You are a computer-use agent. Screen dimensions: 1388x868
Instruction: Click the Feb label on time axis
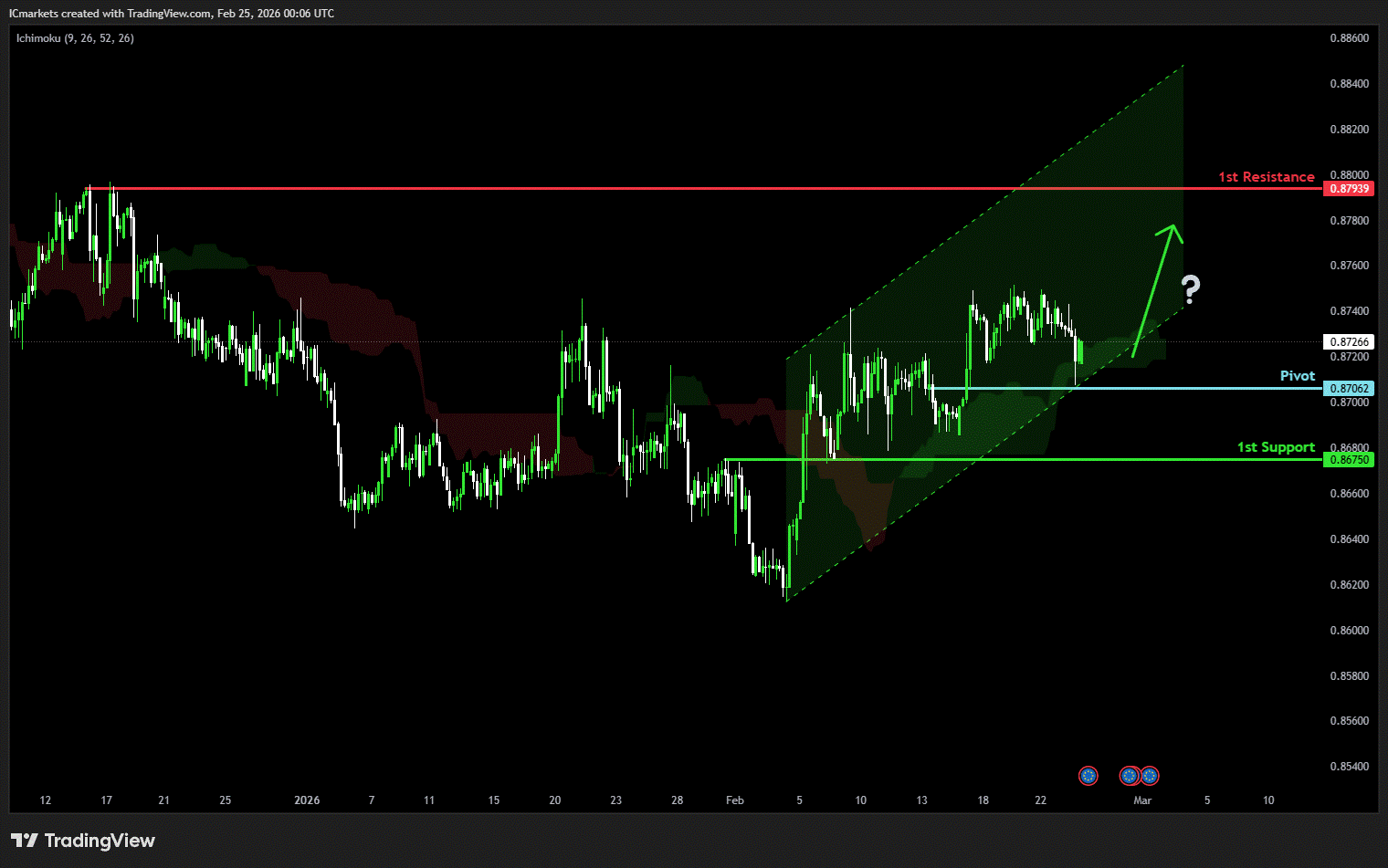(x=734, y=800)
